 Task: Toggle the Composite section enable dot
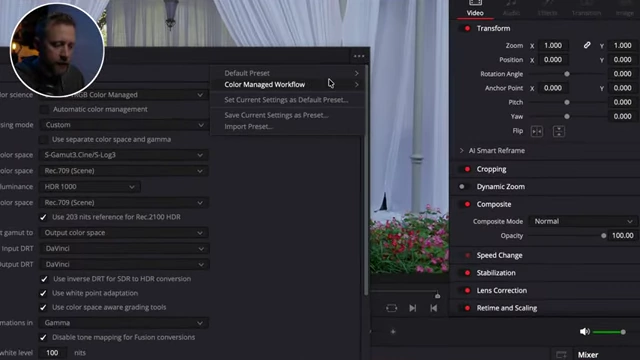pyautogui.click(x=467, y=204)
